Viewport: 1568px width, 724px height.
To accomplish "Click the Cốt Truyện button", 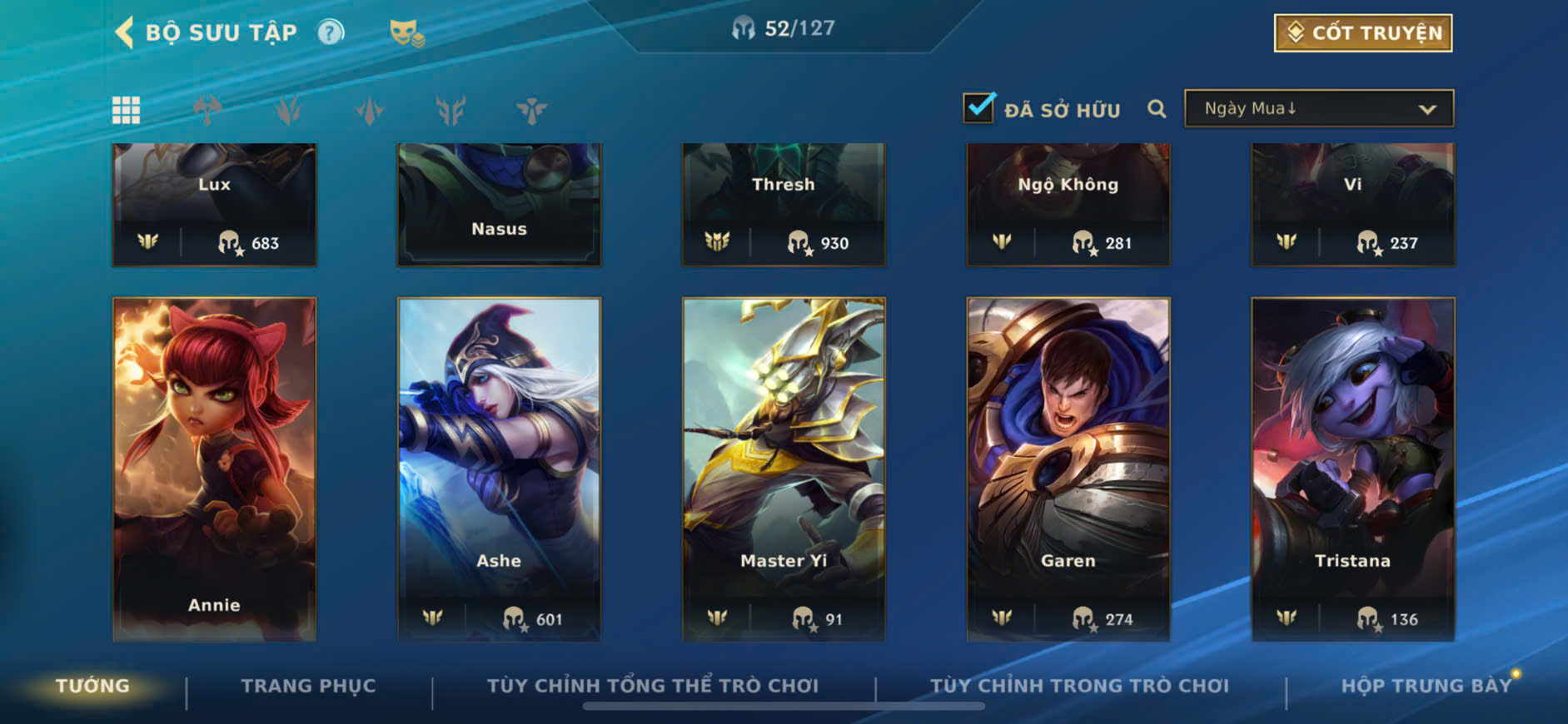I will coord(1363,33).
